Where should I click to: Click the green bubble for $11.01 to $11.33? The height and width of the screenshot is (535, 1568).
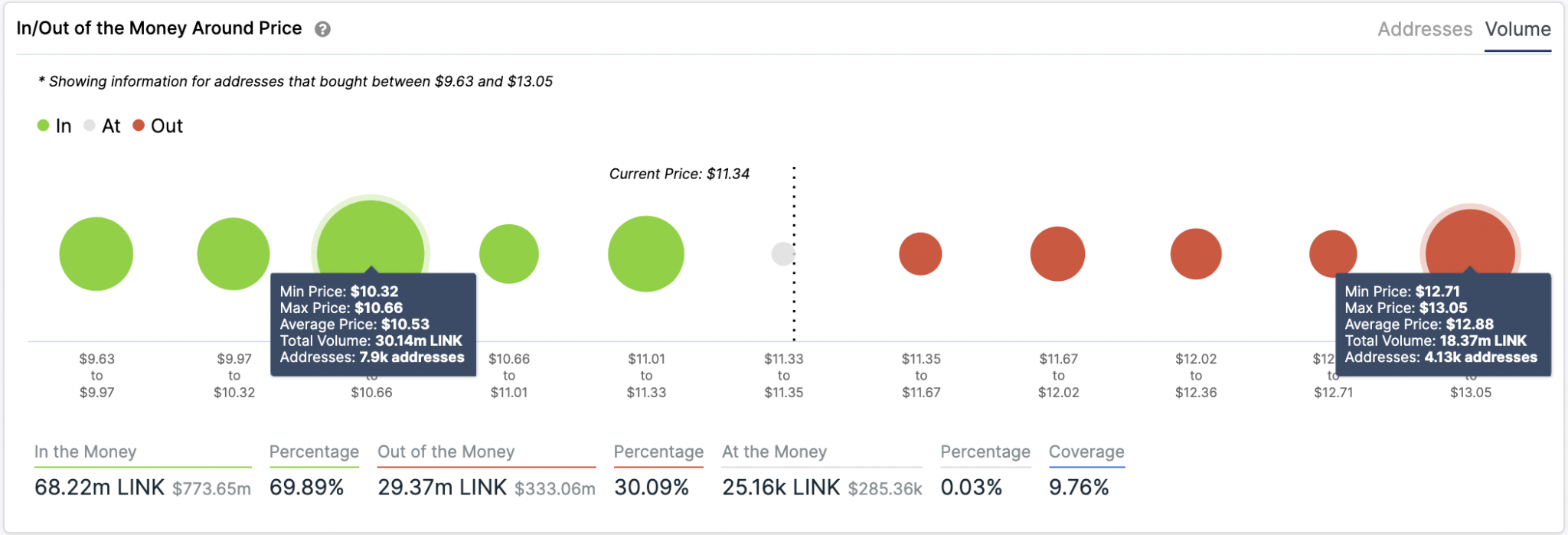coord(646,254)
